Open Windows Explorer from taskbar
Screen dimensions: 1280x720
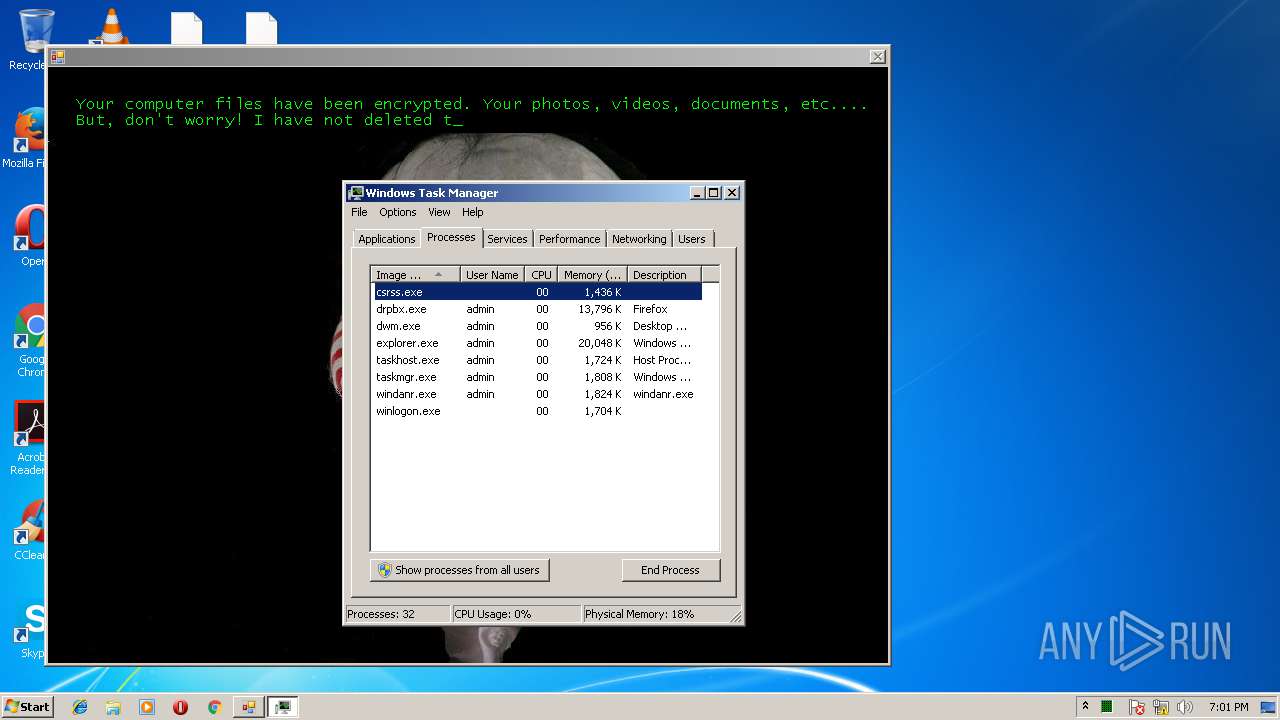(113, 707)
